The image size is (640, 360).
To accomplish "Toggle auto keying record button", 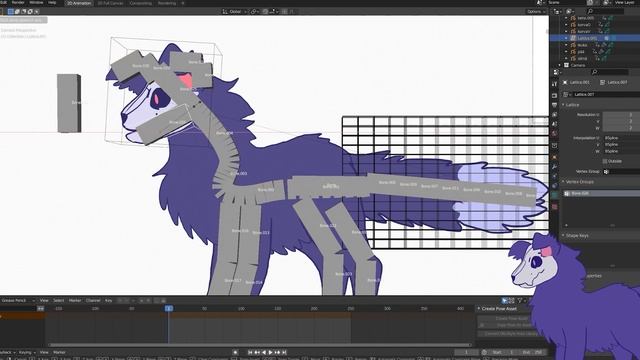I will [x=235, y=352].
